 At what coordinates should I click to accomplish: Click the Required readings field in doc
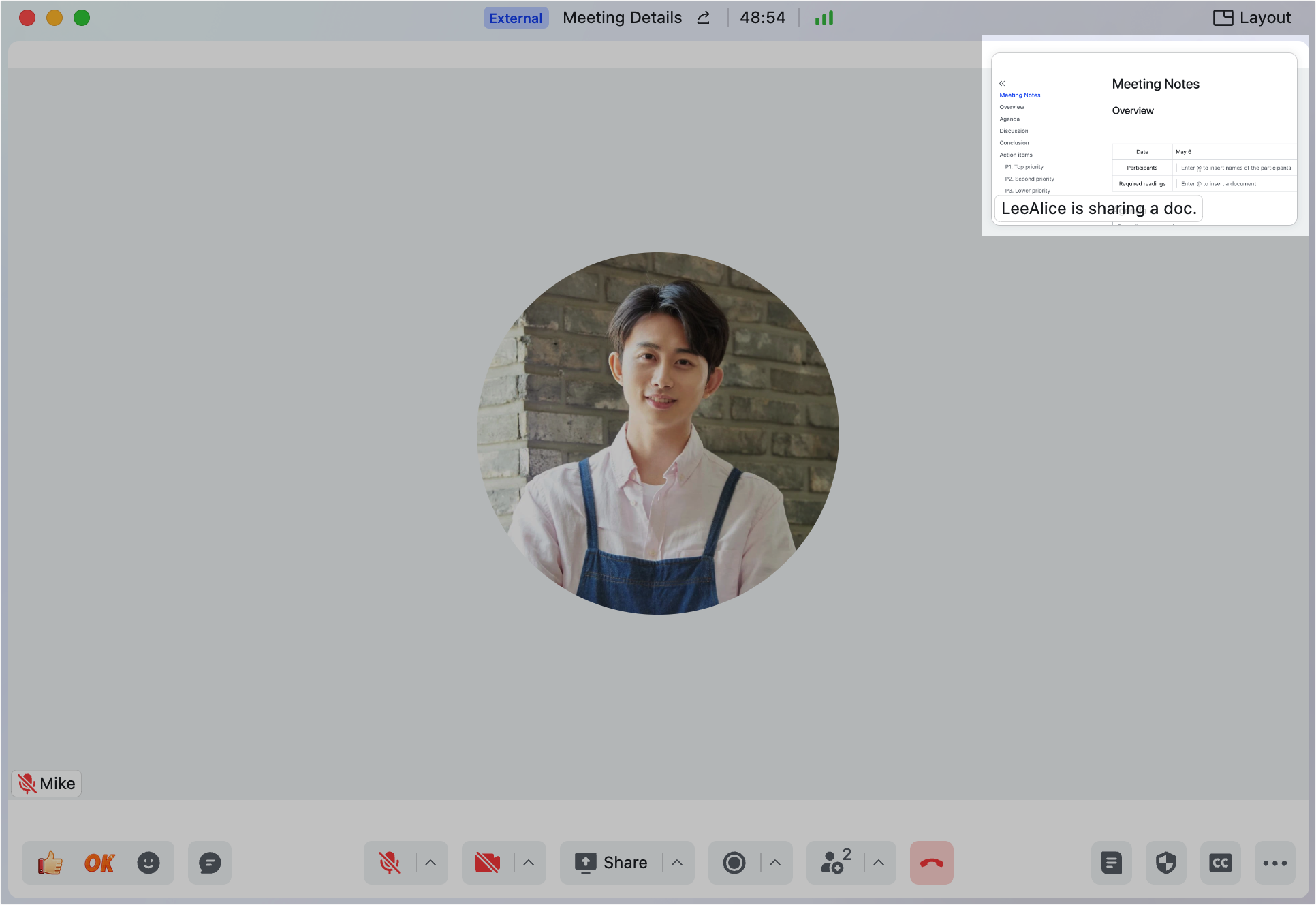pyautogui.click(x=1234, y=184)
